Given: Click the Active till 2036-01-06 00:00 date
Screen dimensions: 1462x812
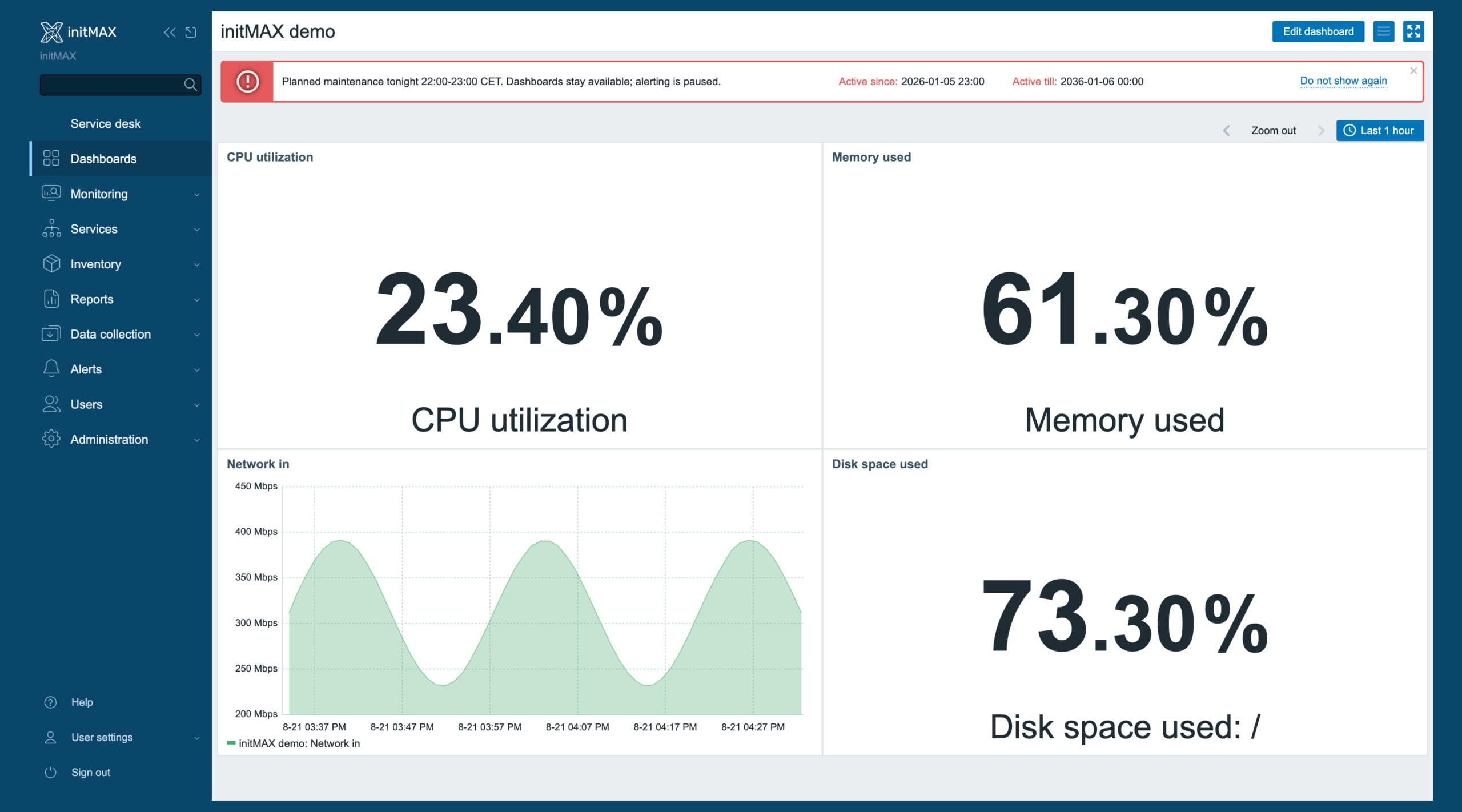Looking at the screenshot, I should [1102, 82].
